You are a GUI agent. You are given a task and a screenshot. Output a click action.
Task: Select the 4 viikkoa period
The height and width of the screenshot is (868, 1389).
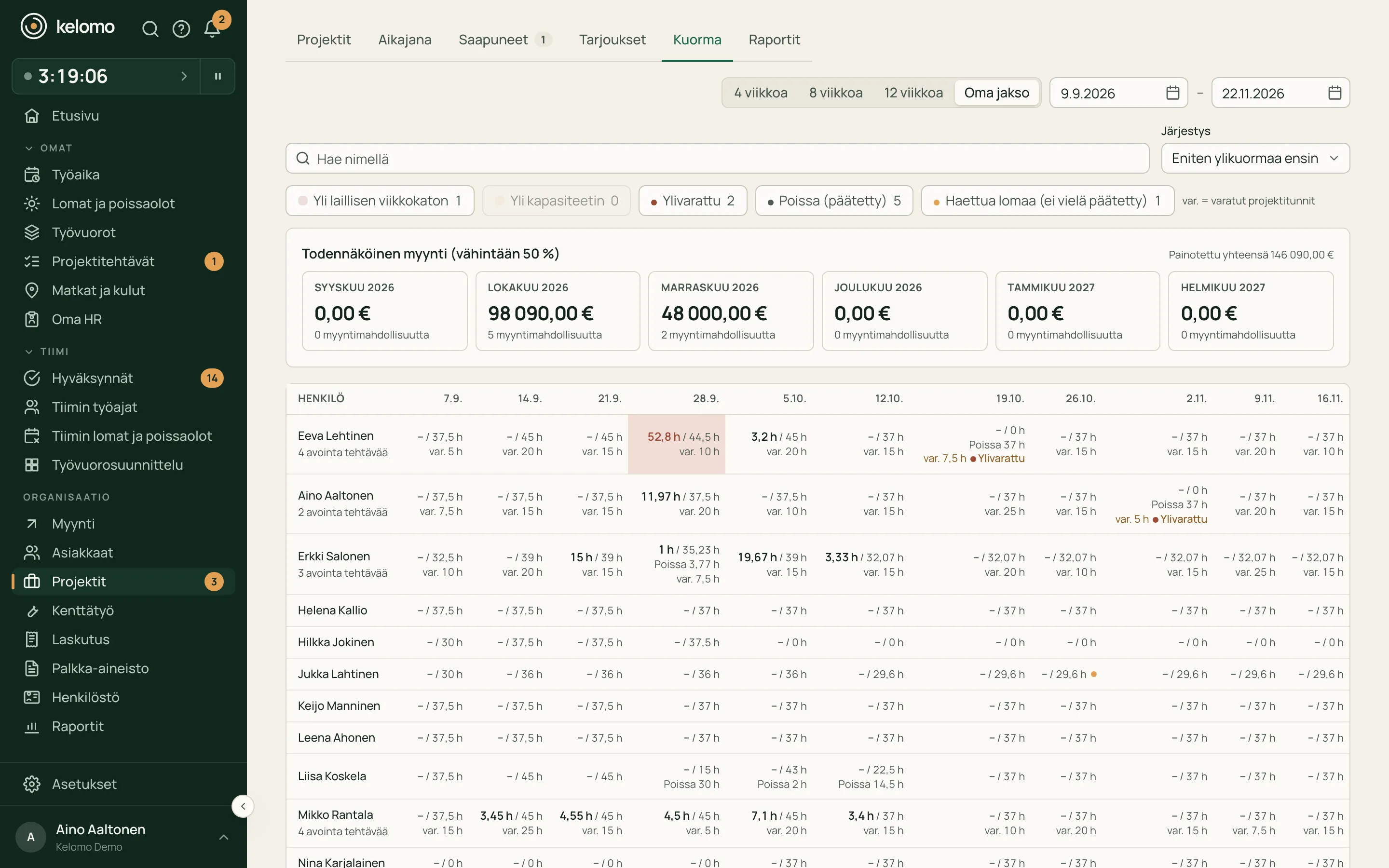(x=761, y=93)
